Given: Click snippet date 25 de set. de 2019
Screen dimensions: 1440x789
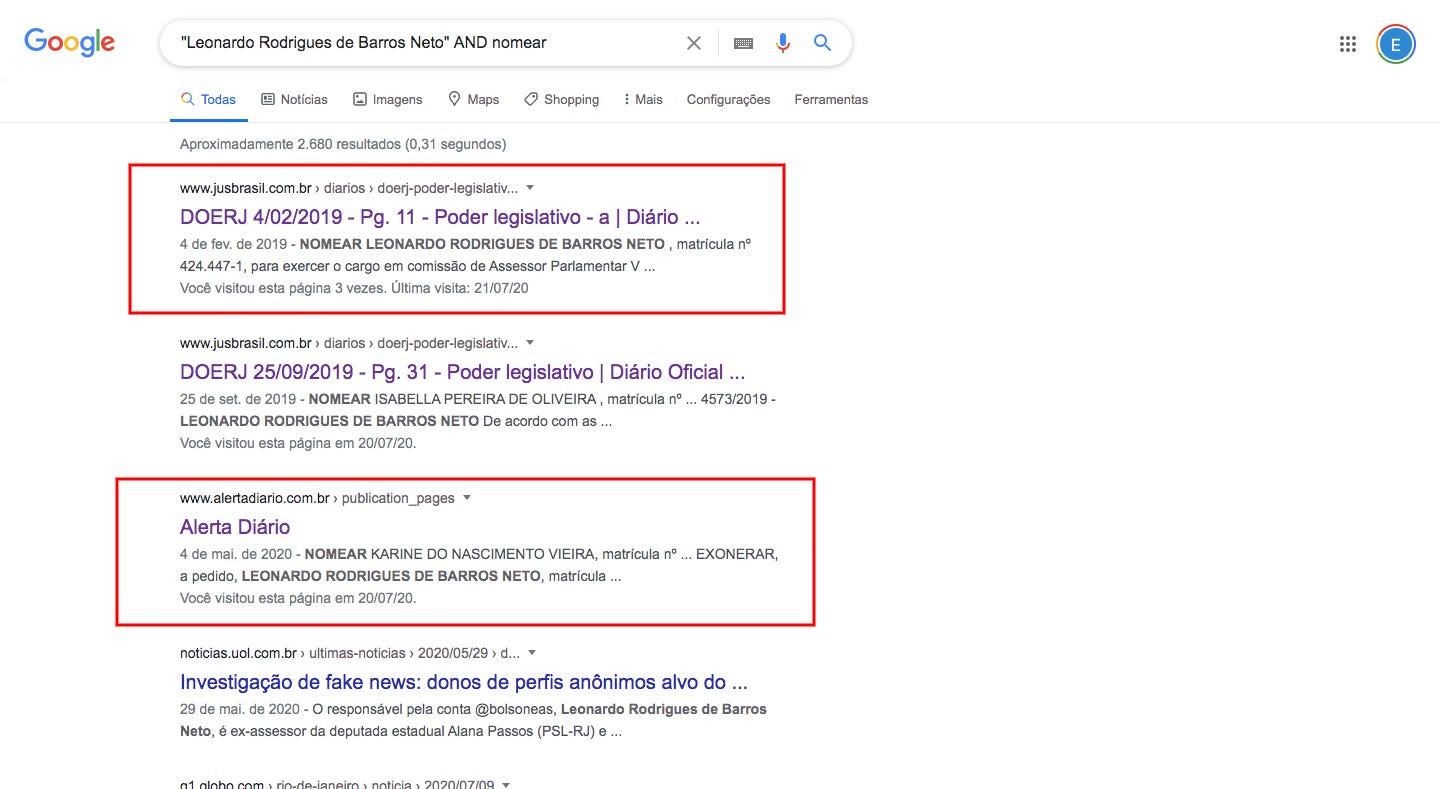Looking at the screenshot, I should pos(238,399).
